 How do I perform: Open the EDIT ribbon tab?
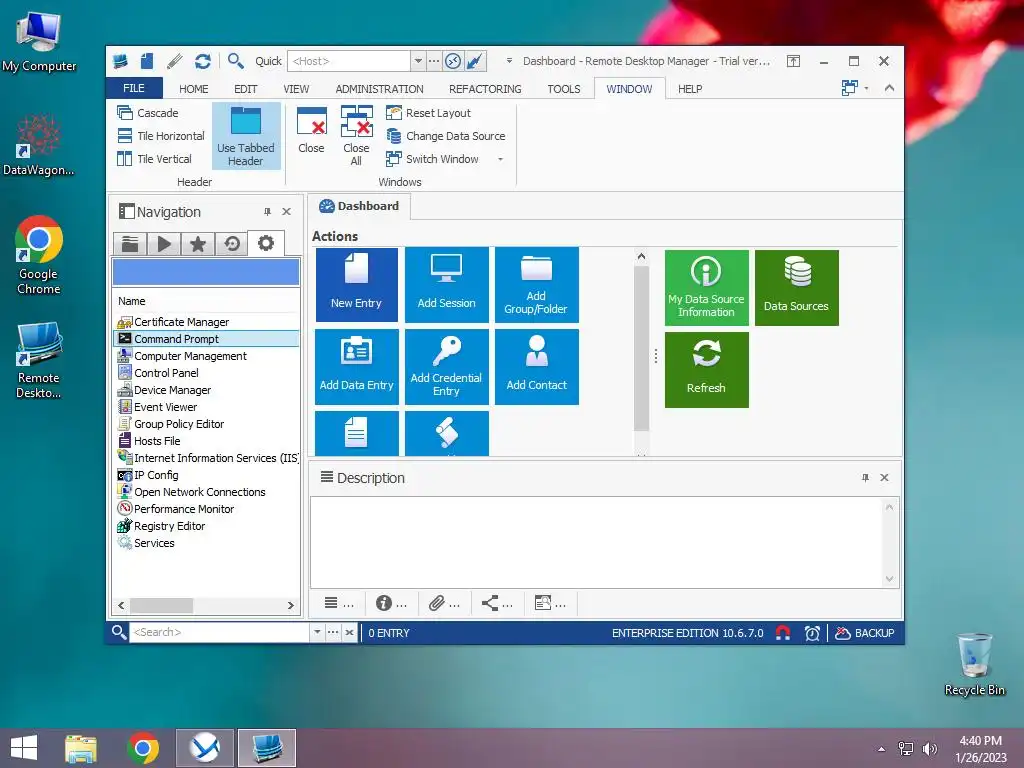click(x=246, y=89)
